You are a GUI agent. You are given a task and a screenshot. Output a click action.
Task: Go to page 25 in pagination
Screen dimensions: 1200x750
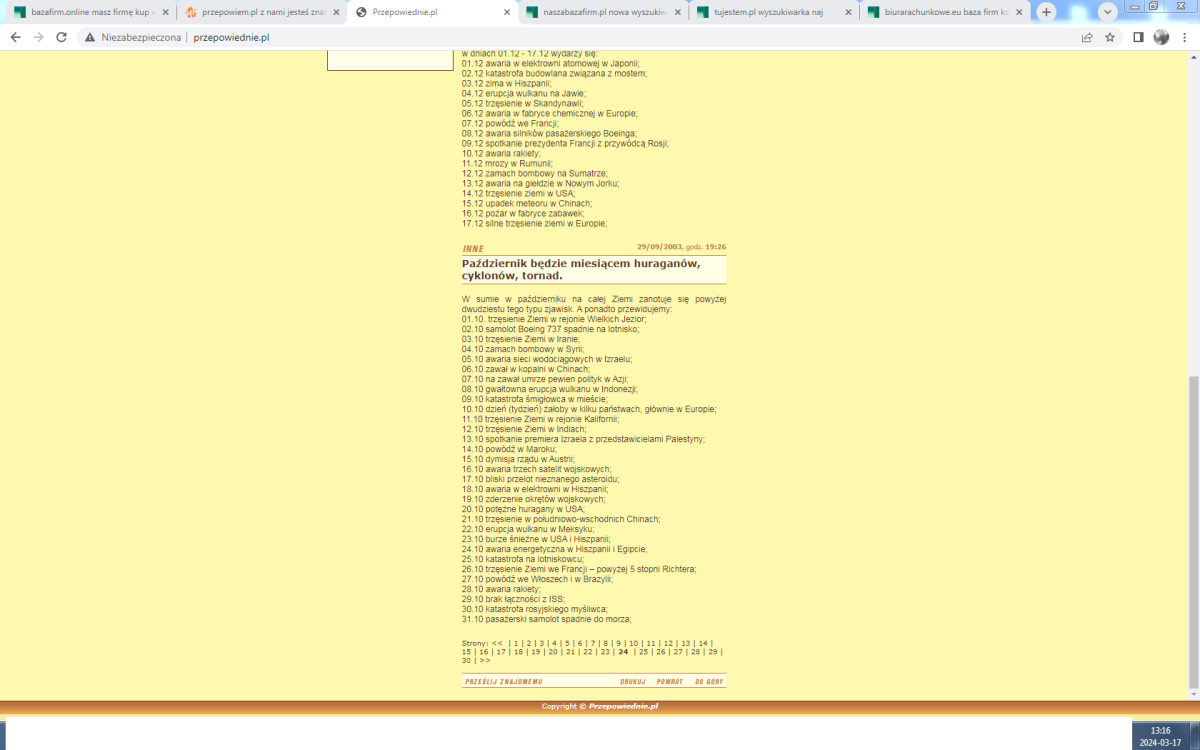coord(643,651)
